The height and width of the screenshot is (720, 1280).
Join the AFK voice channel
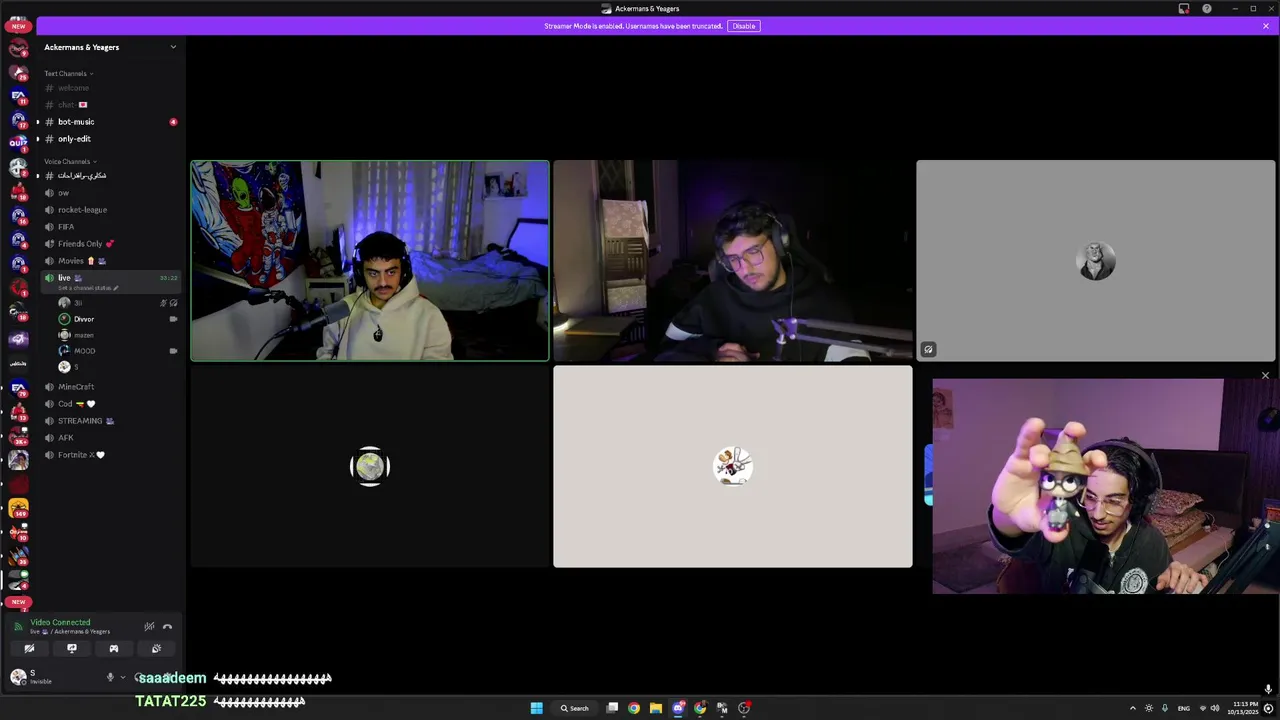coord(110,438)
